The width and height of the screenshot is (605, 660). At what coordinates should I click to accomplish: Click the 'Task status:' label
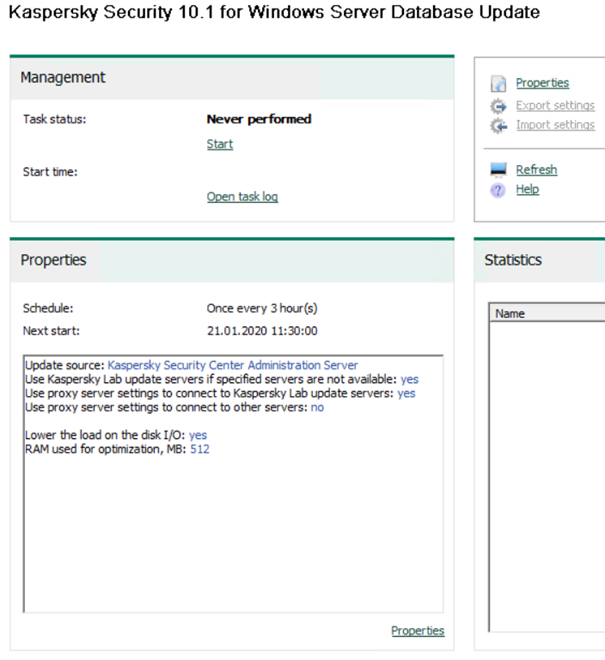[54, 119]
